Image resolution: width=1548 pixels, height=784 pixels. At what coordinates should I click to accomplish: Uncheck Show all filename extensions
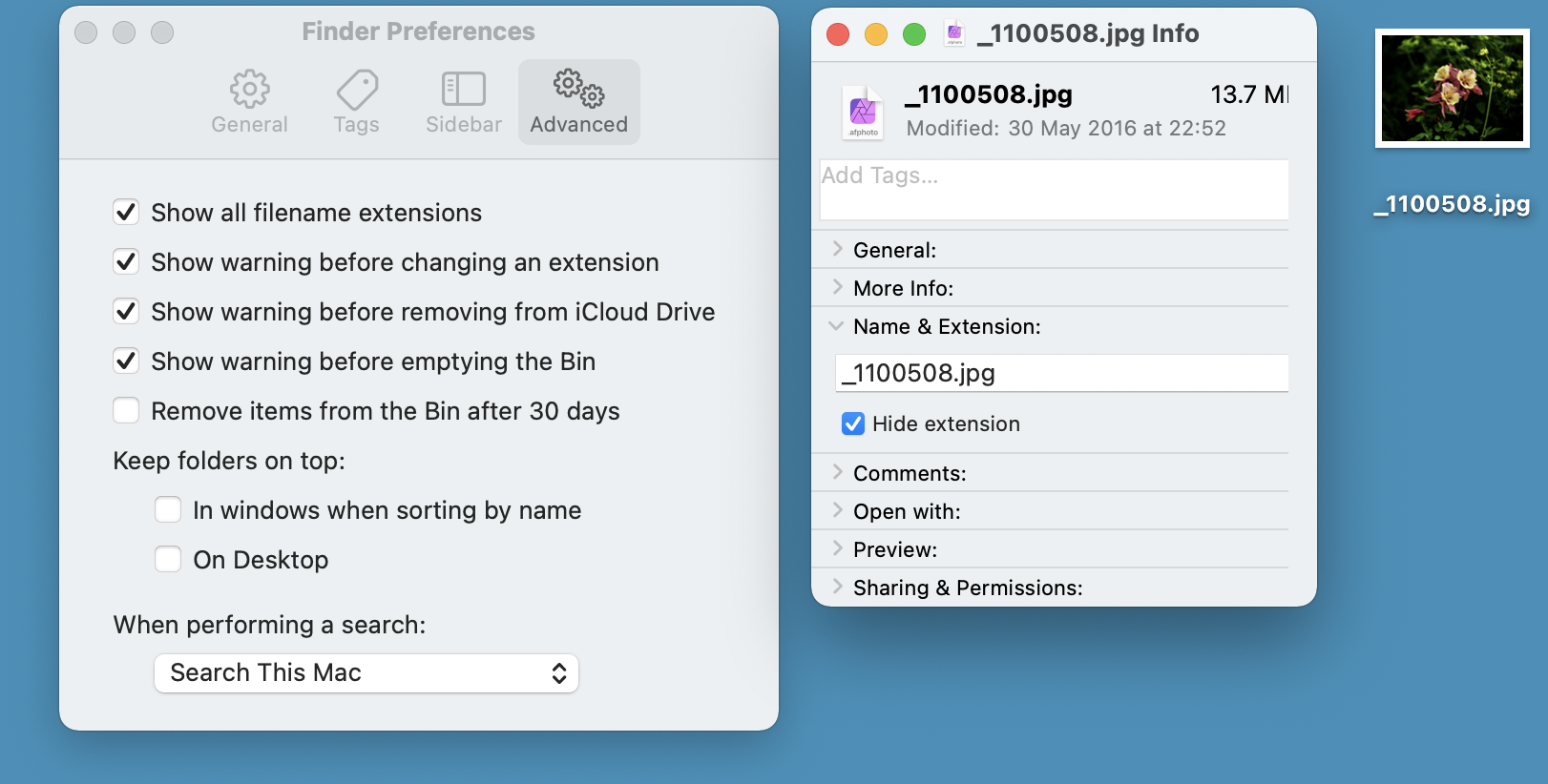[126, 212]
